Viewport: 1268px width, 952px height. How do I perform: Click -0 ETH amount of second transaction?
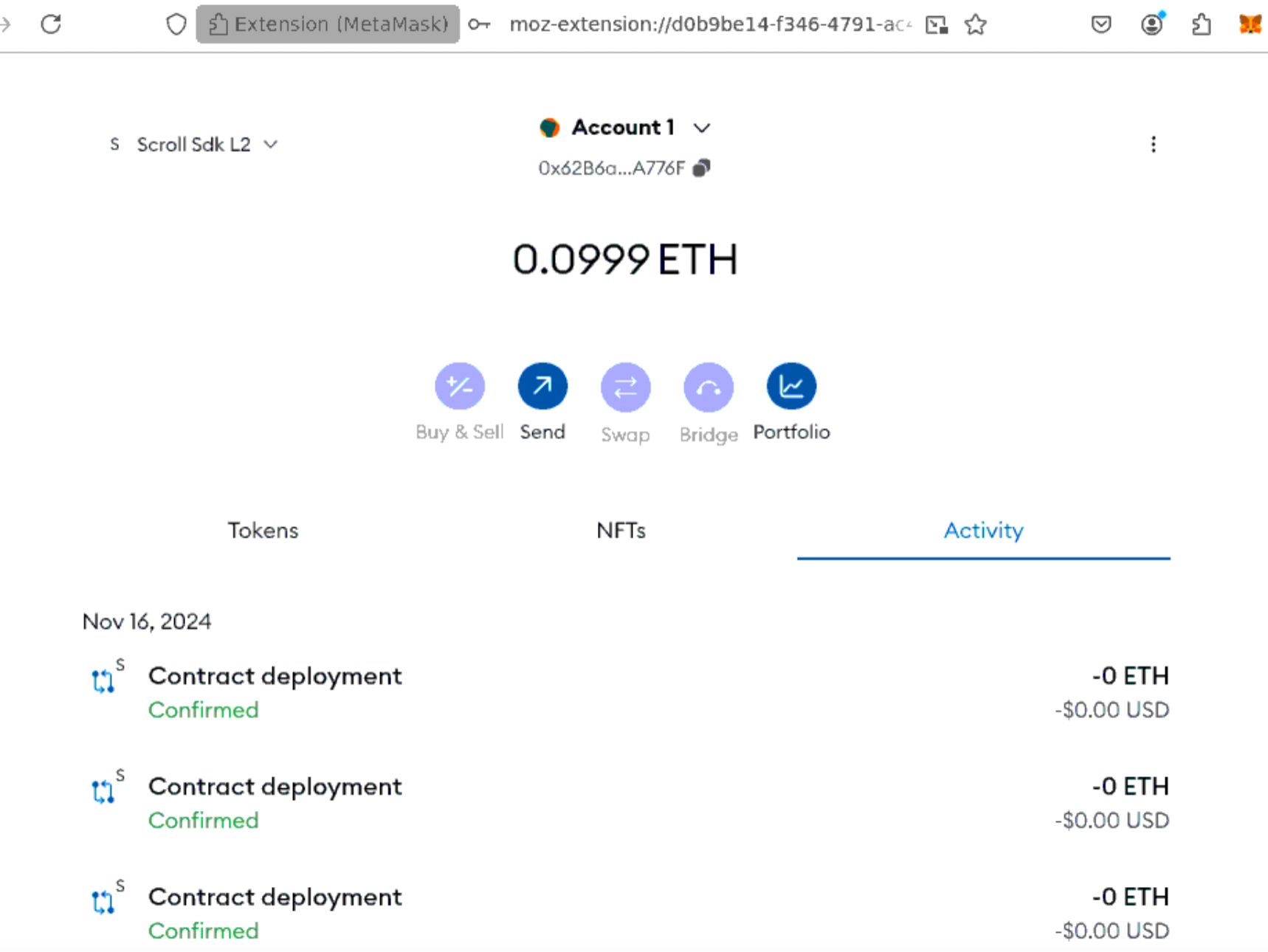(1131, 787)
